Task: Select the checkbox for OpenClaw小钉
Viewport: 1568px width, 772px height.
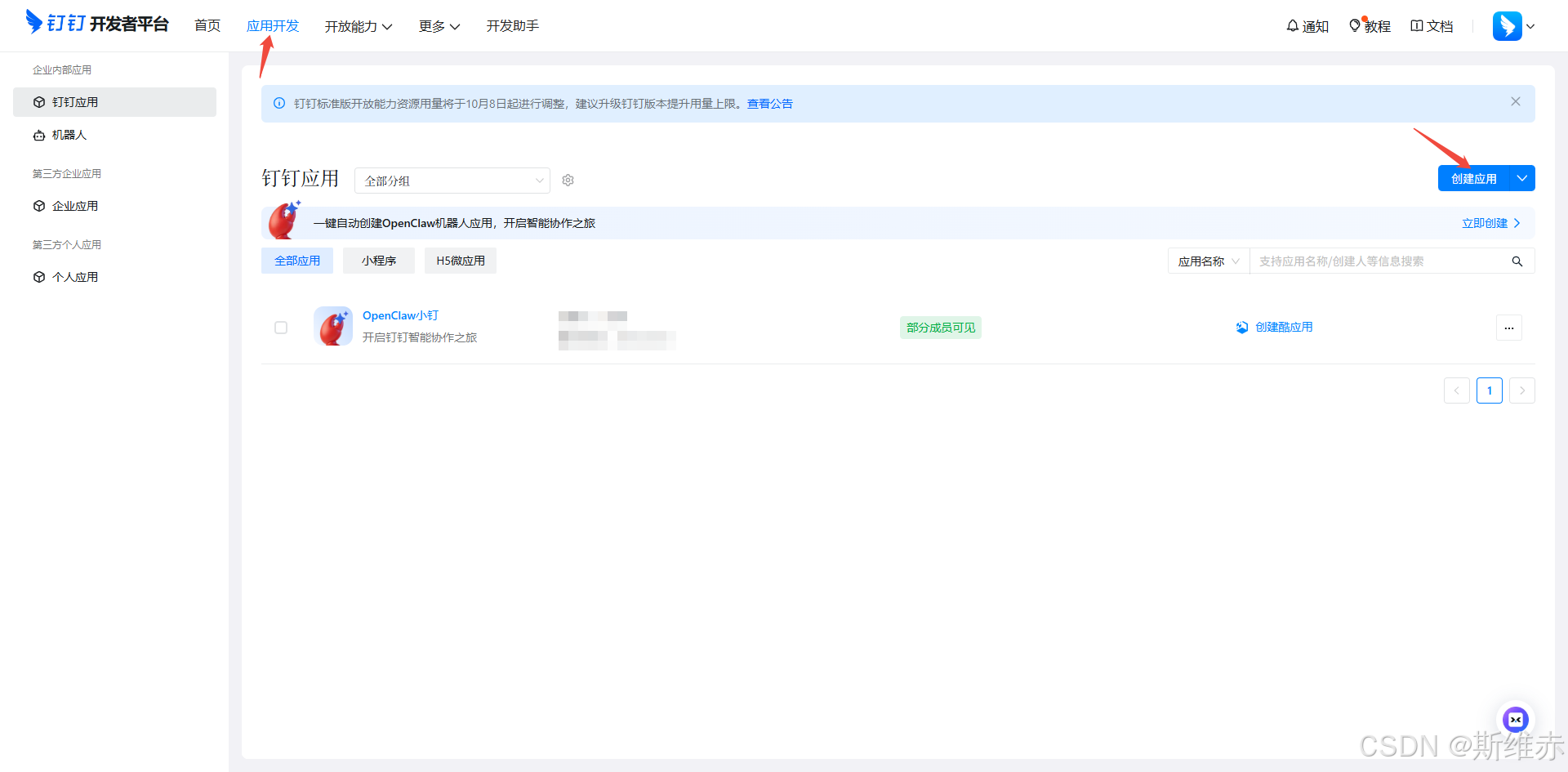Action: (281, 328)
